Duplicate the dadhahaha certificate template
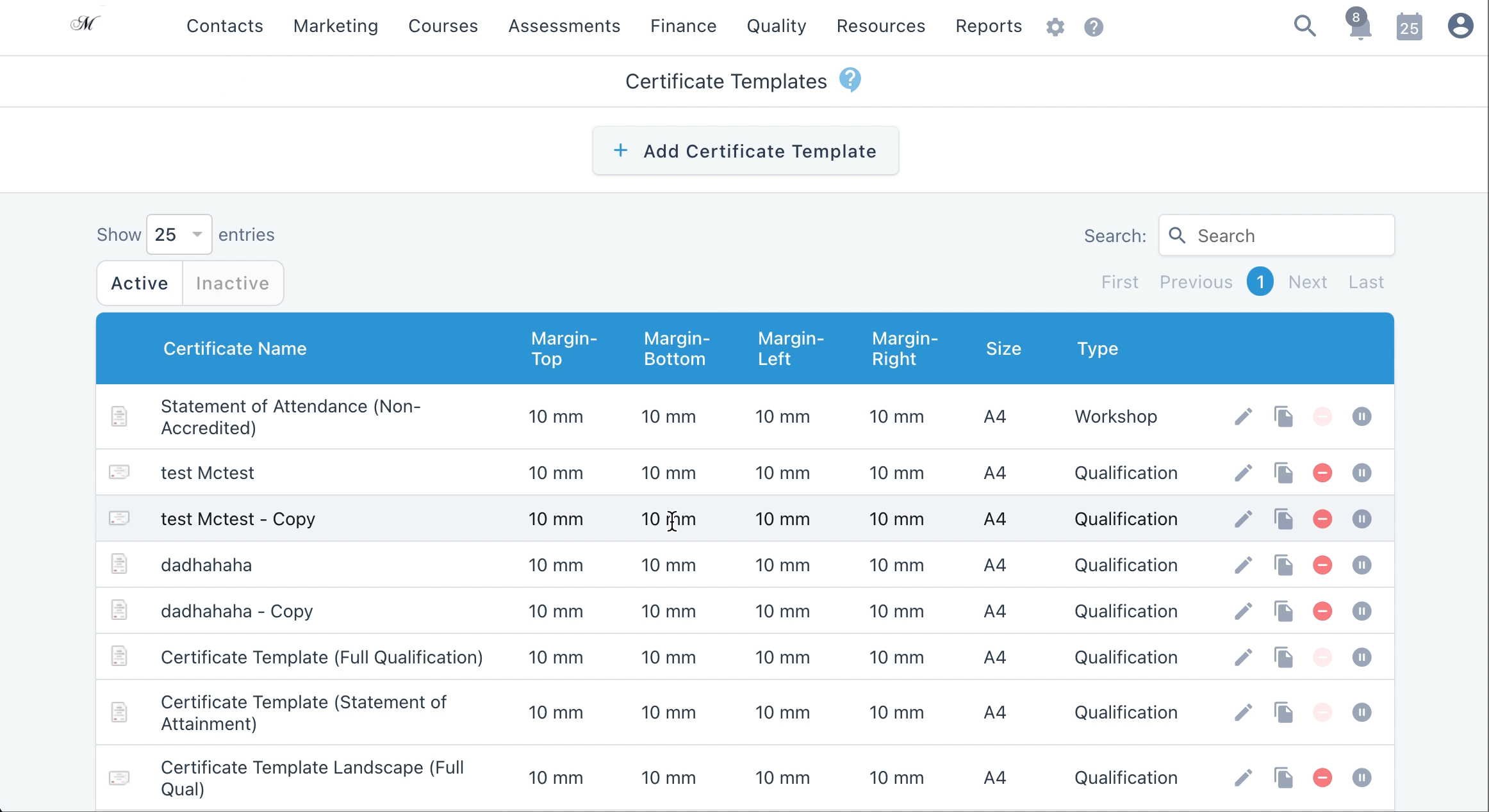The image size is (1489, 812). point(1283,565)
